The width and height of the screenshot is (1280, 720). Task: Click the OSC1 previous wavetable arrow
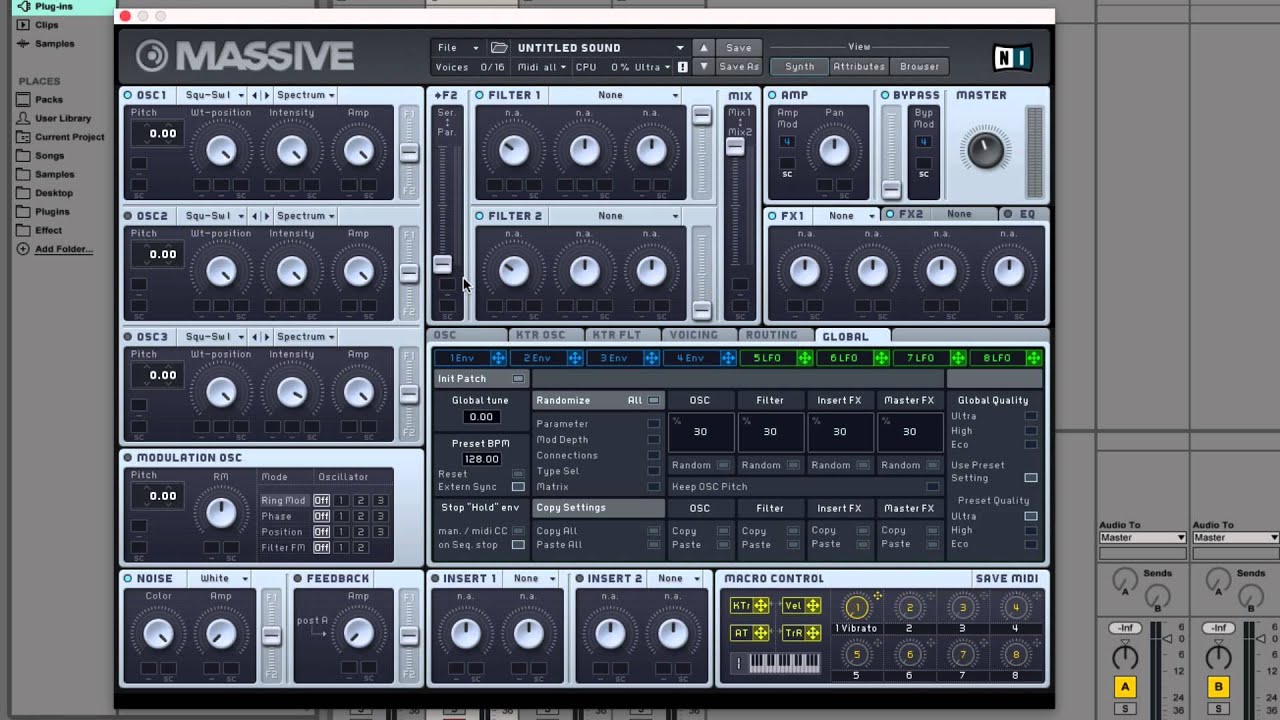point(255,95)
